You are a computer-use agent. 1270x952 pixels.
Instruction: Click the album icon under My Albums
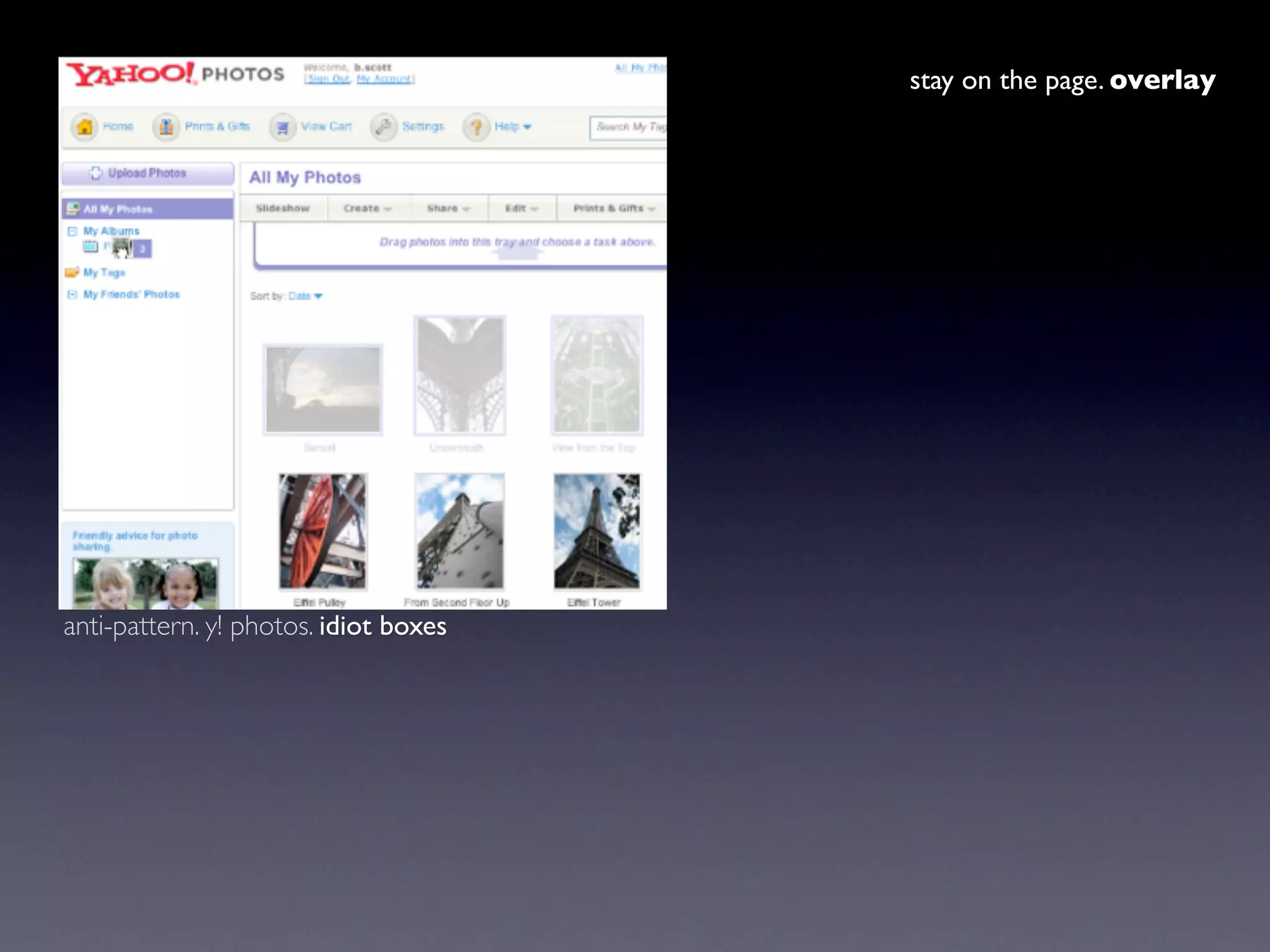(x=91, y=247)
